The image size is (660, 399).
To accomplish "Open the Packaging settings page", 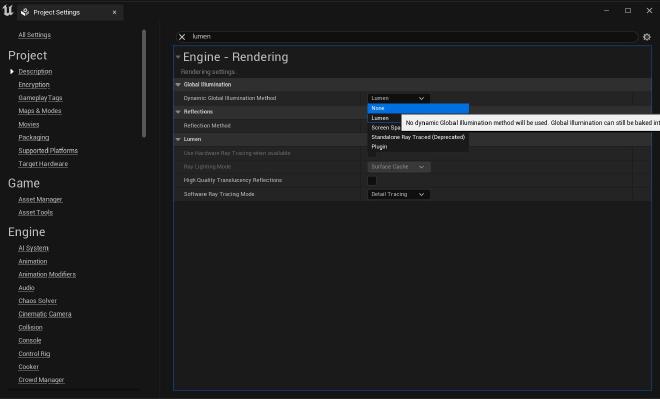I will click(x=34, y=138).
